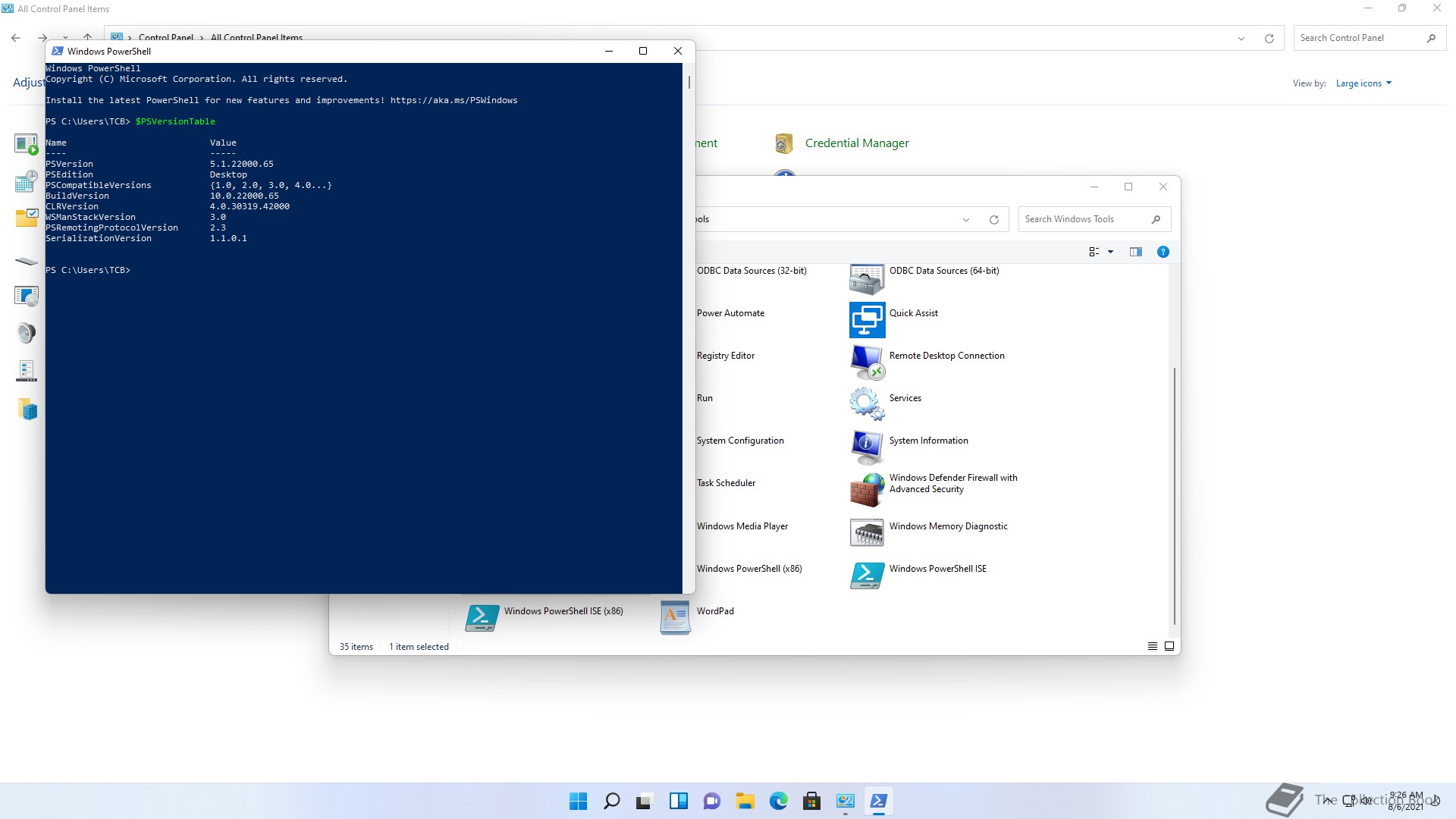Screen dimensions: 1456x819
Task: Open Windows PowerShell ISE (x86) icon
Action: 482,618
